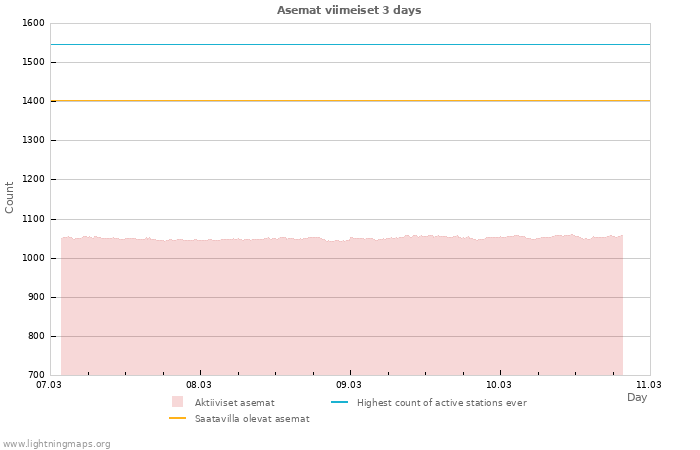Viewport: 700px width, 450px height.
Task: Select the Aktiiviset asemat legend label
Action: pos(234,402)
